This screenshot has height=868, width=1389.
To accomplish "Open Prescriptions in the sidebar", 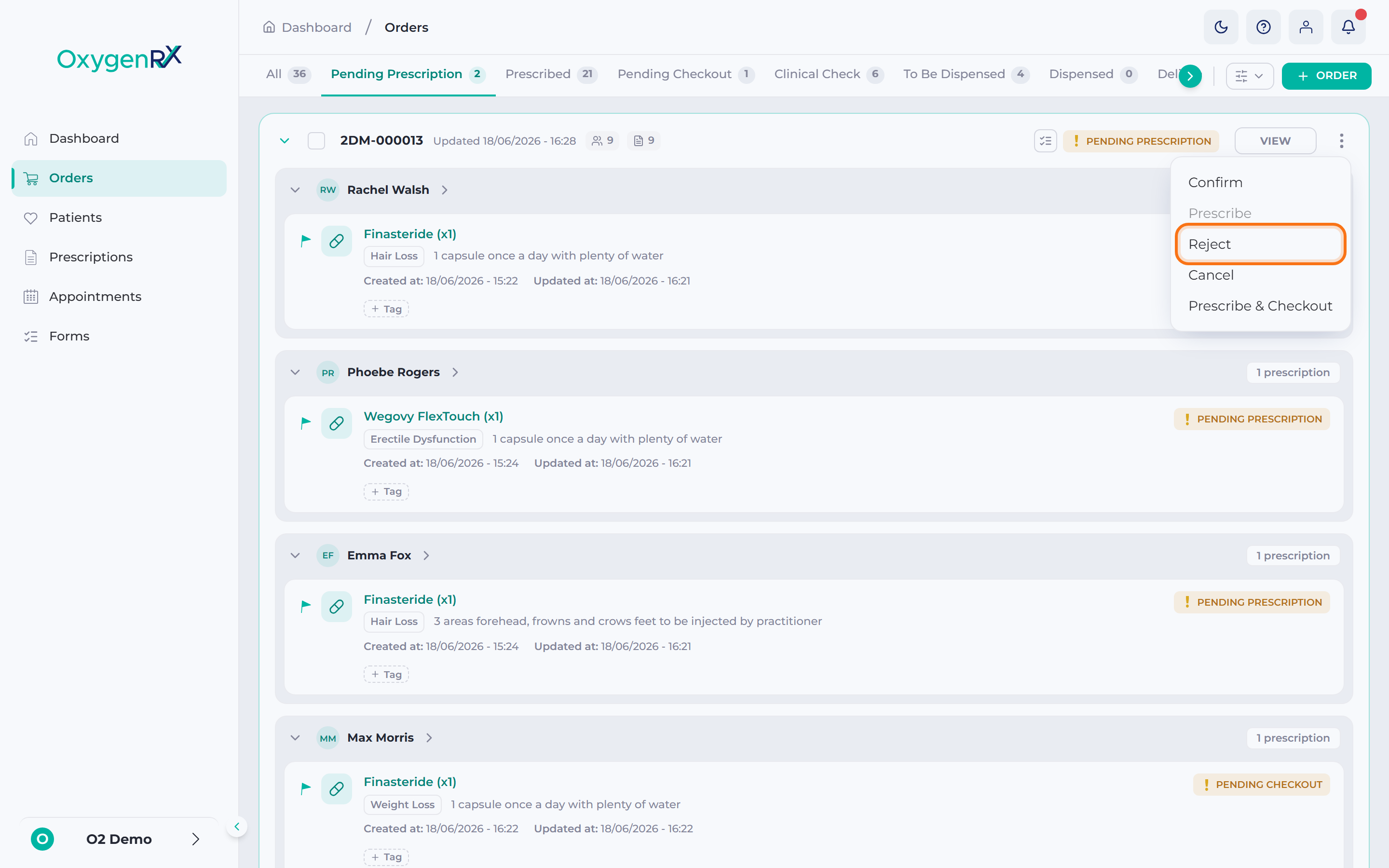I will (119, 257).
